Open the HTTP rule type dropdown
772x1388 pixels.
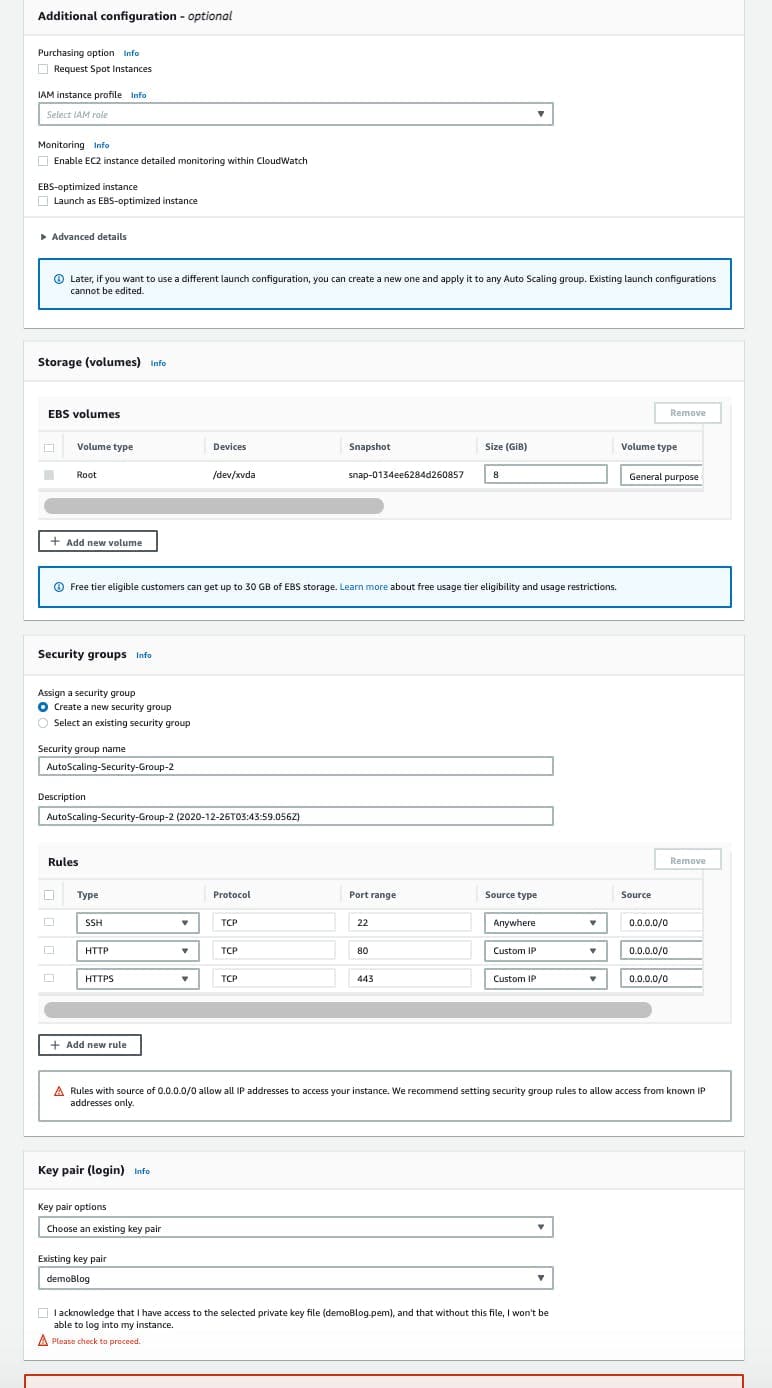pyautogui.click(x=138, y=951)
